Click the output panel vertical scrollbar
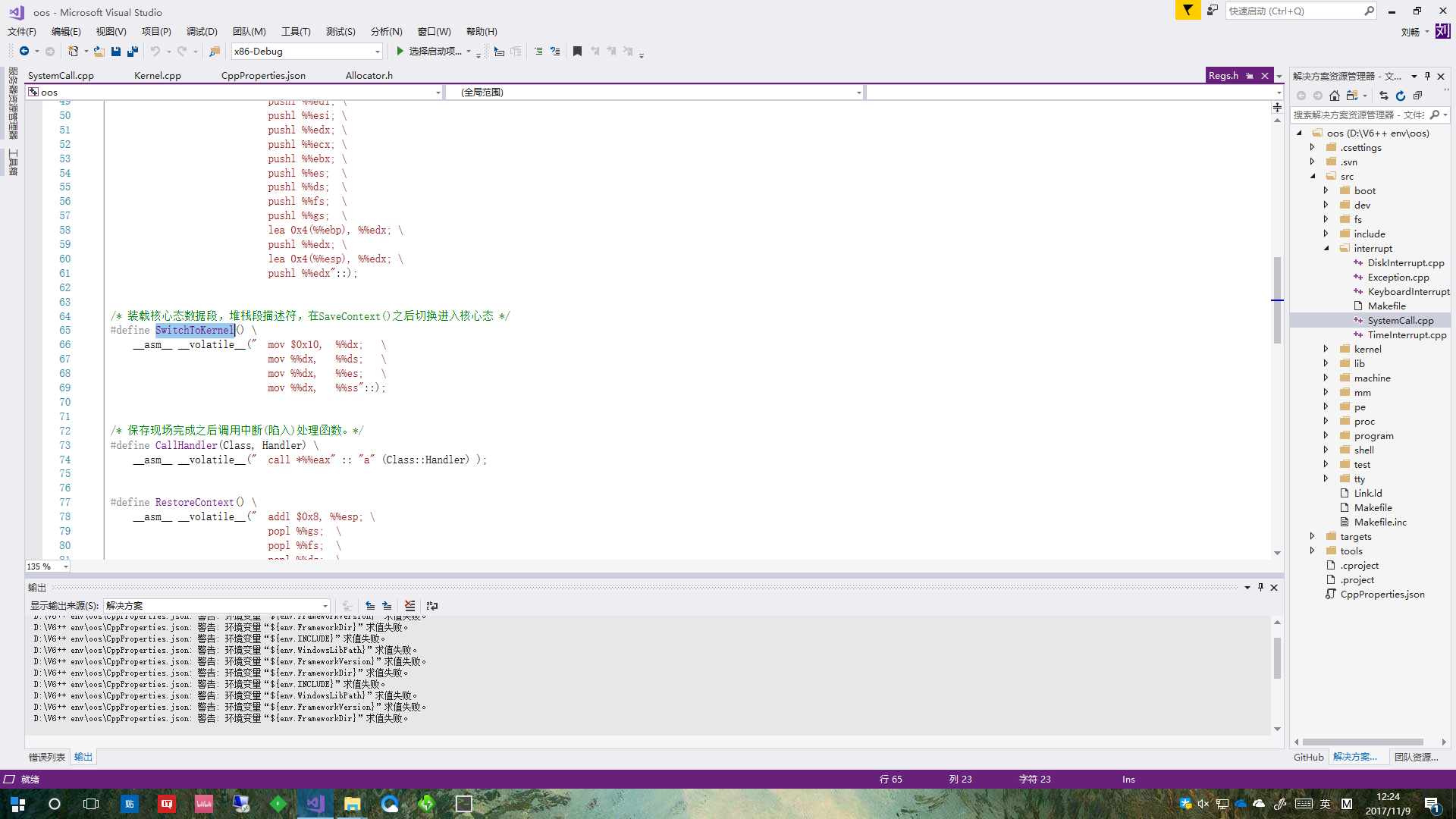1456x819 pixels. point(1277,658)
